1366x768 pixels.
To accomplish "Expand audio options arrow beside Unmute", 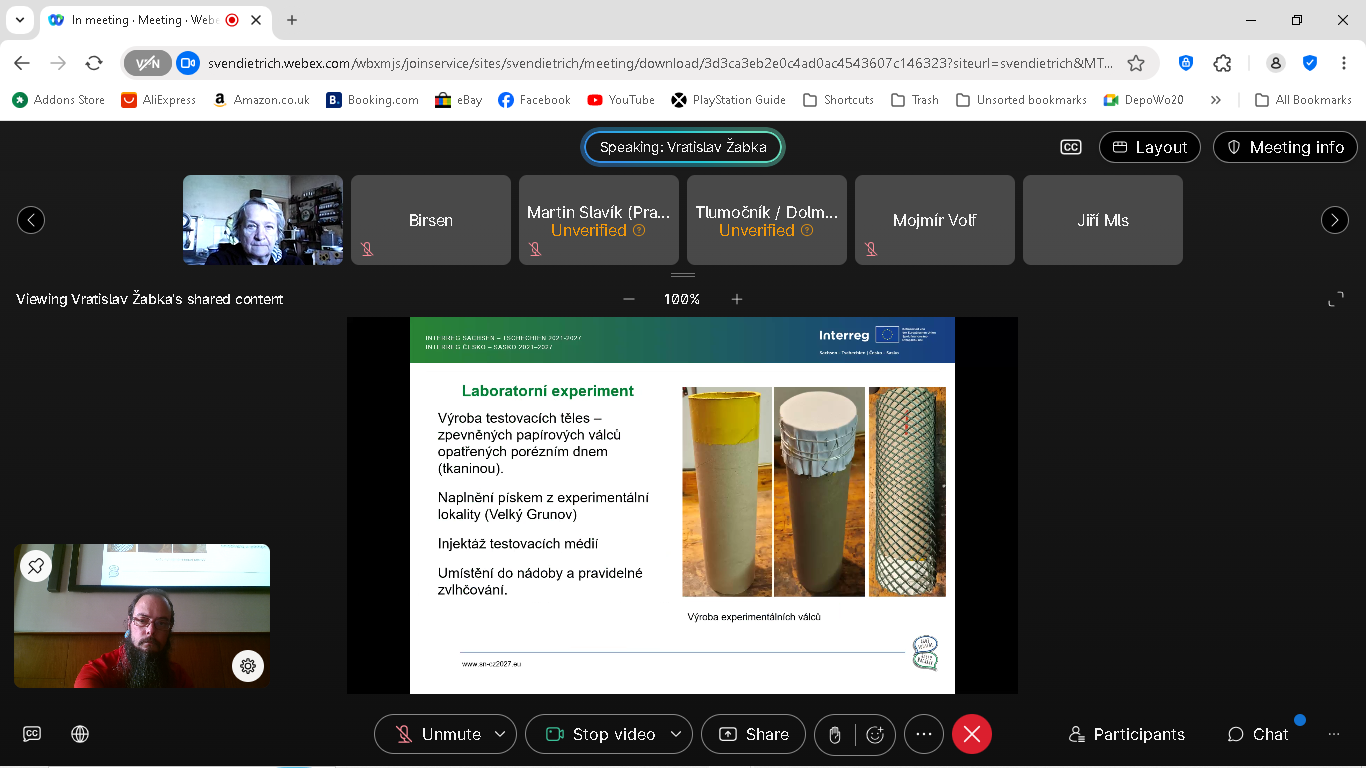I will pyautogui.click(x=500, y=734).
